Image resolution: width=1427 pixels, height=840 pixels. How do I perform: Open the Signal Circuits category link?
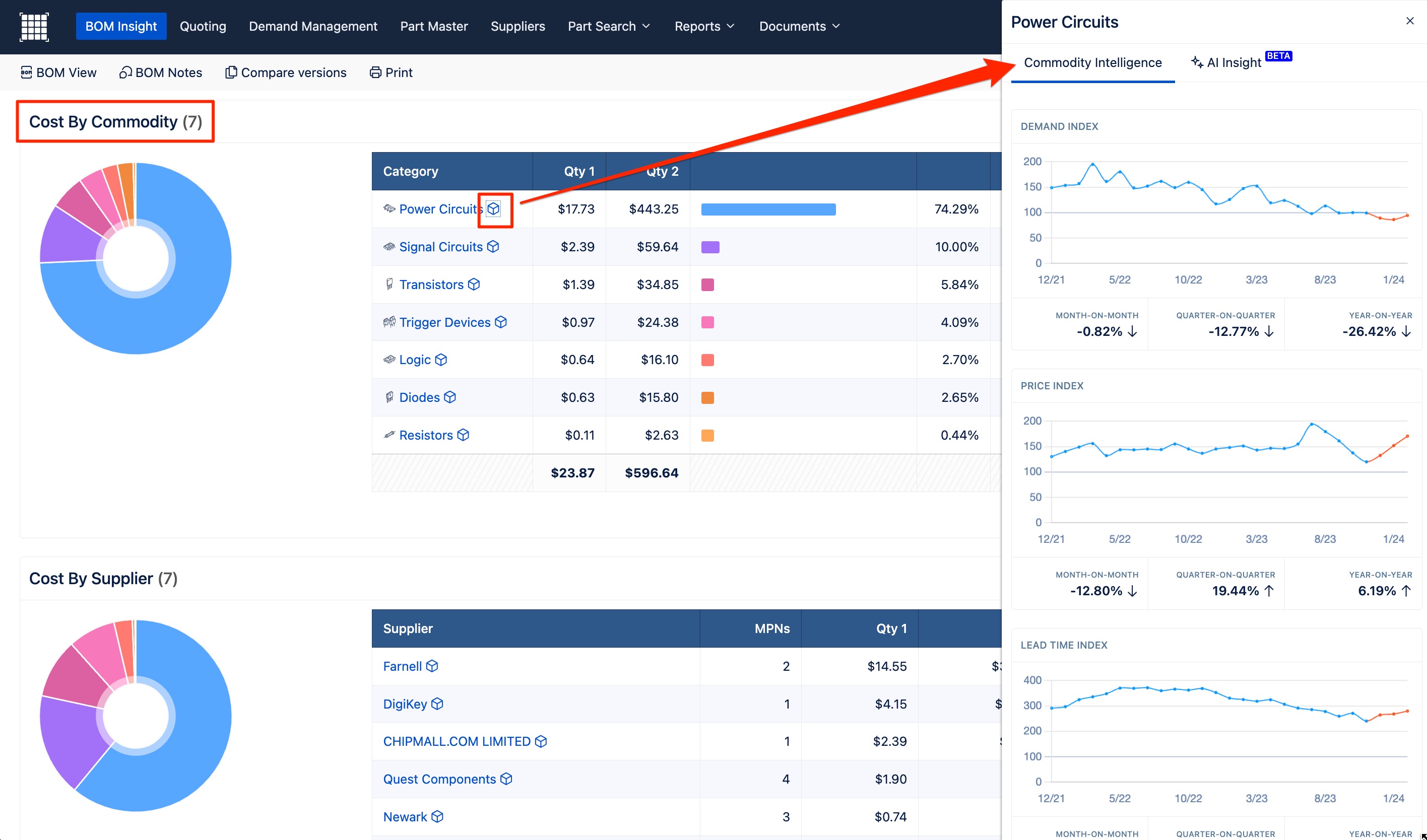coord(440,247)
